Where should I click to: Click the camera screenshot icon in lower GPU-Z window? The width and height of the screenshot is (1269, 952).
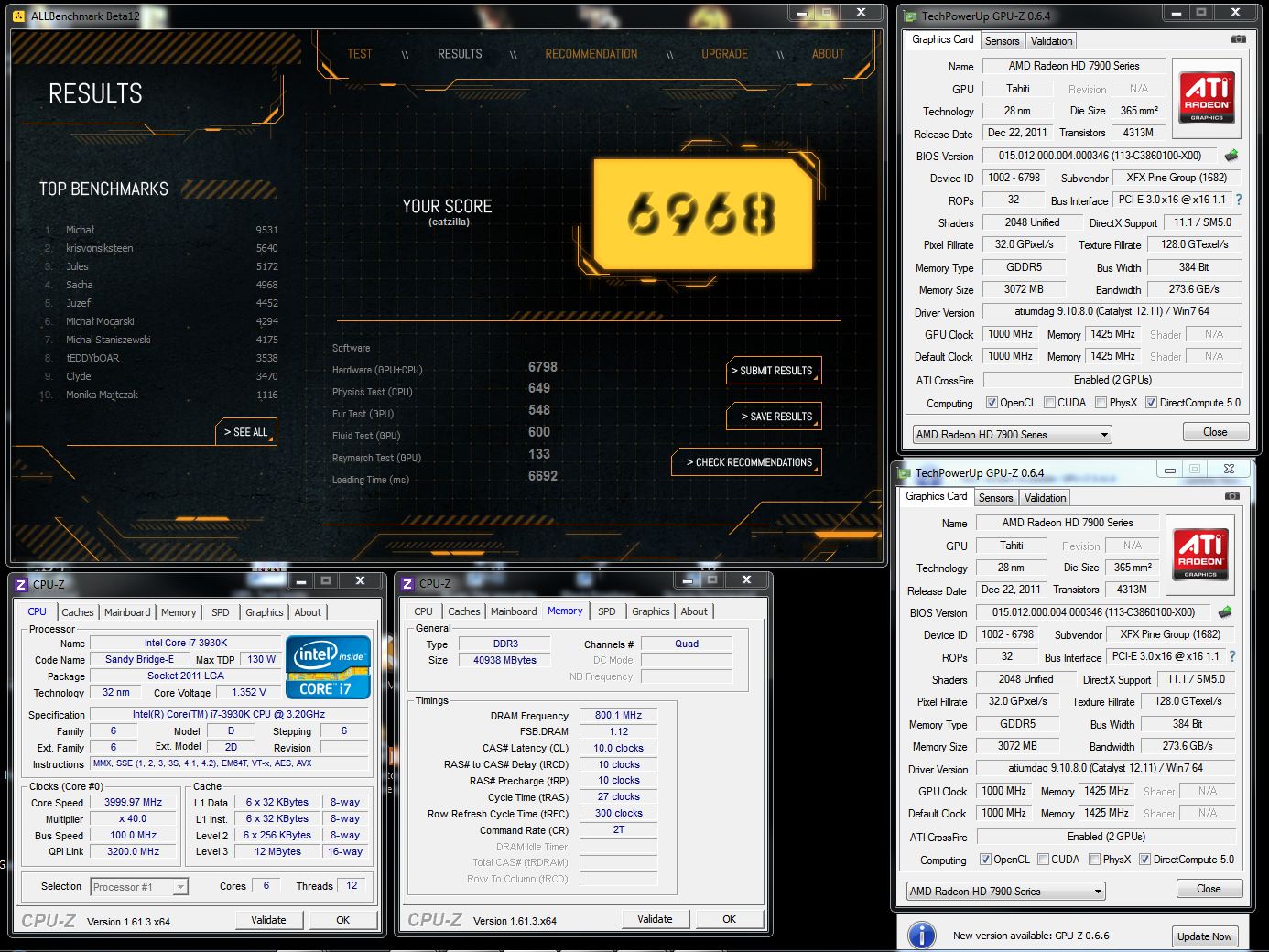pyautogui.click(x=1232, y=496)
